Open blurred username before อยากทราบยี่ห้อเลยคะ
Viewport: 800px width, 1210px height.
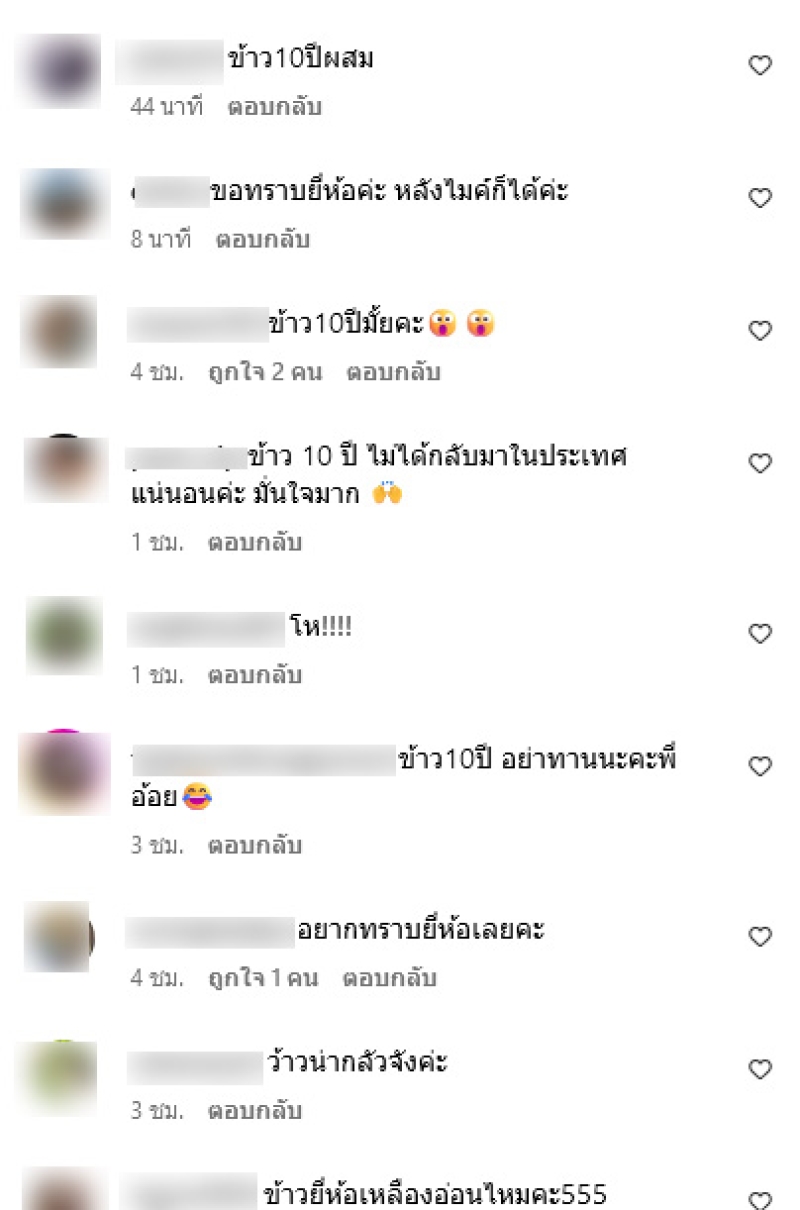click(209, 931)
